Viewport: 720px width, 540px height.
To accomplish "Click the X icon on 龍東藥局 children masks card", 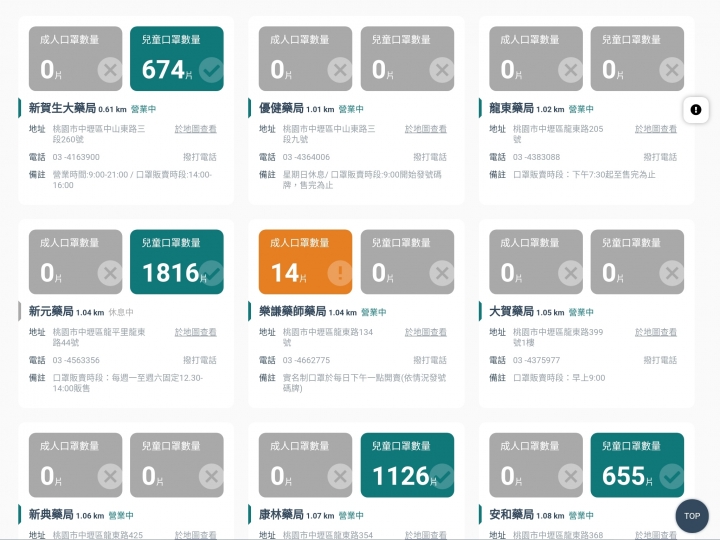I will tap(672, 70).
